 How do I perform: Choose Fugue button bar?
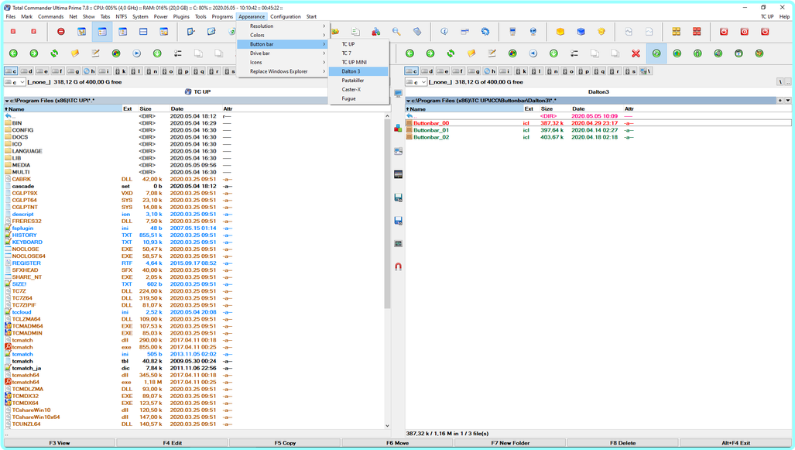tap(359, 99)
